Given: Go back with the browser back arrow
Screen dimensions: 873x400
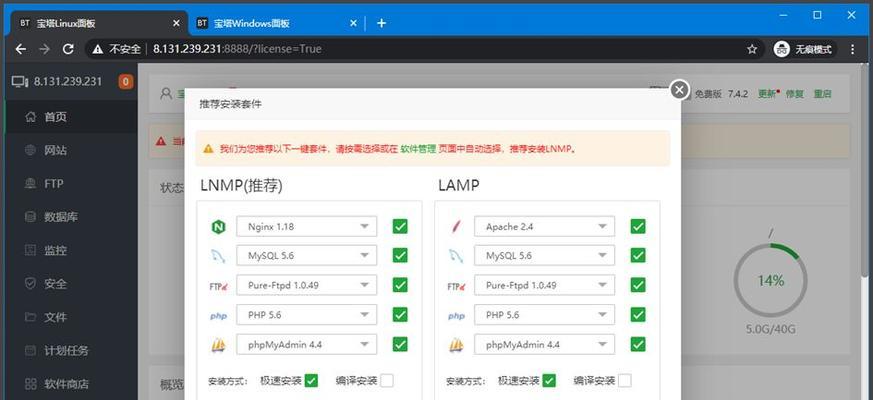Looking at the screenshot, I should (21, 49).
